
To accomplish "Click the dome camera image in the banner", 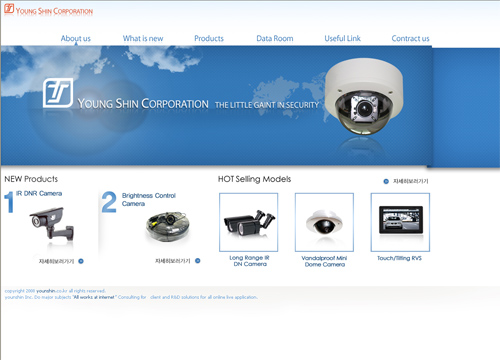I will 364,96.
